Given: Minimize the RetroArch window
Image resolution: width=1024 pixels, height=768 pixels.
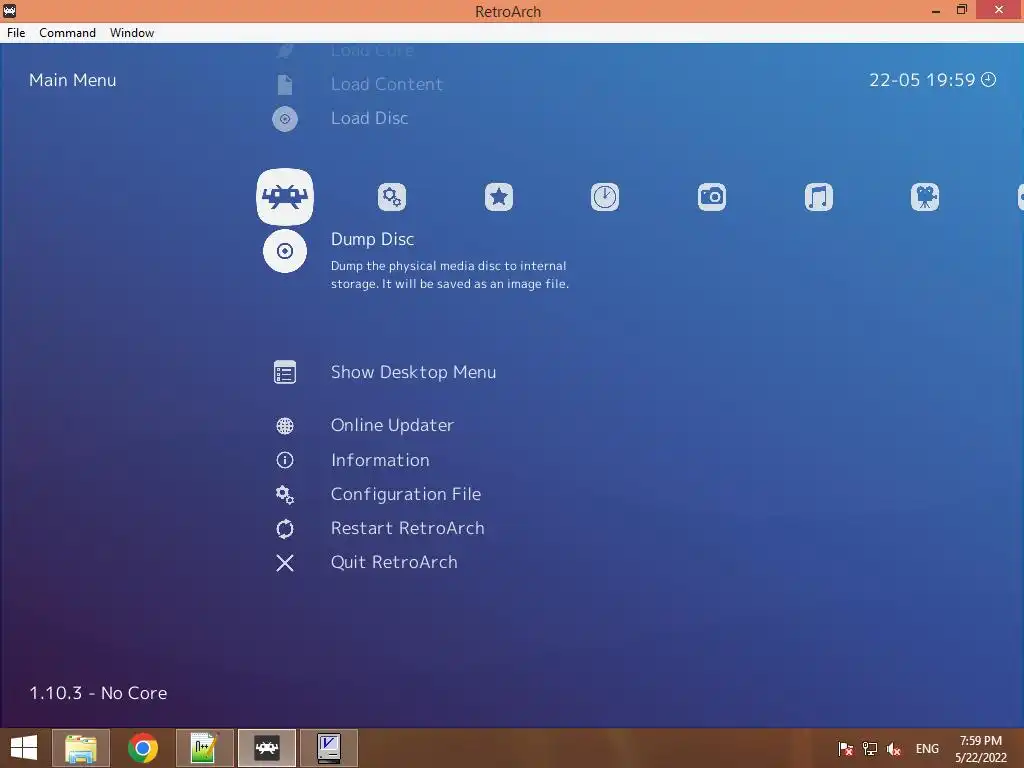Looking at the screenshot, I should 936,11.
